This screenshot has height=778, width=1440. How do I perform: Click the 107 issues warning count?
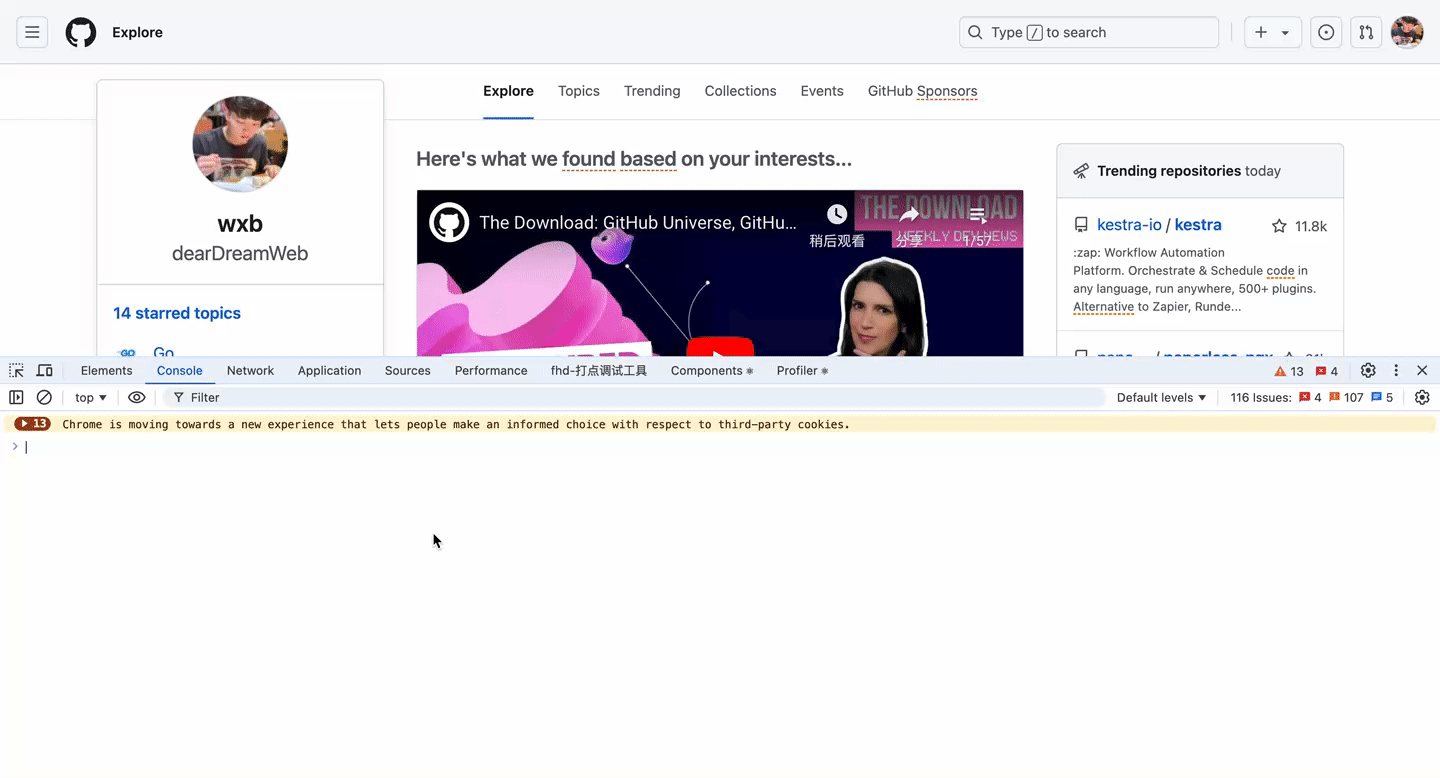pos(1347,397)
